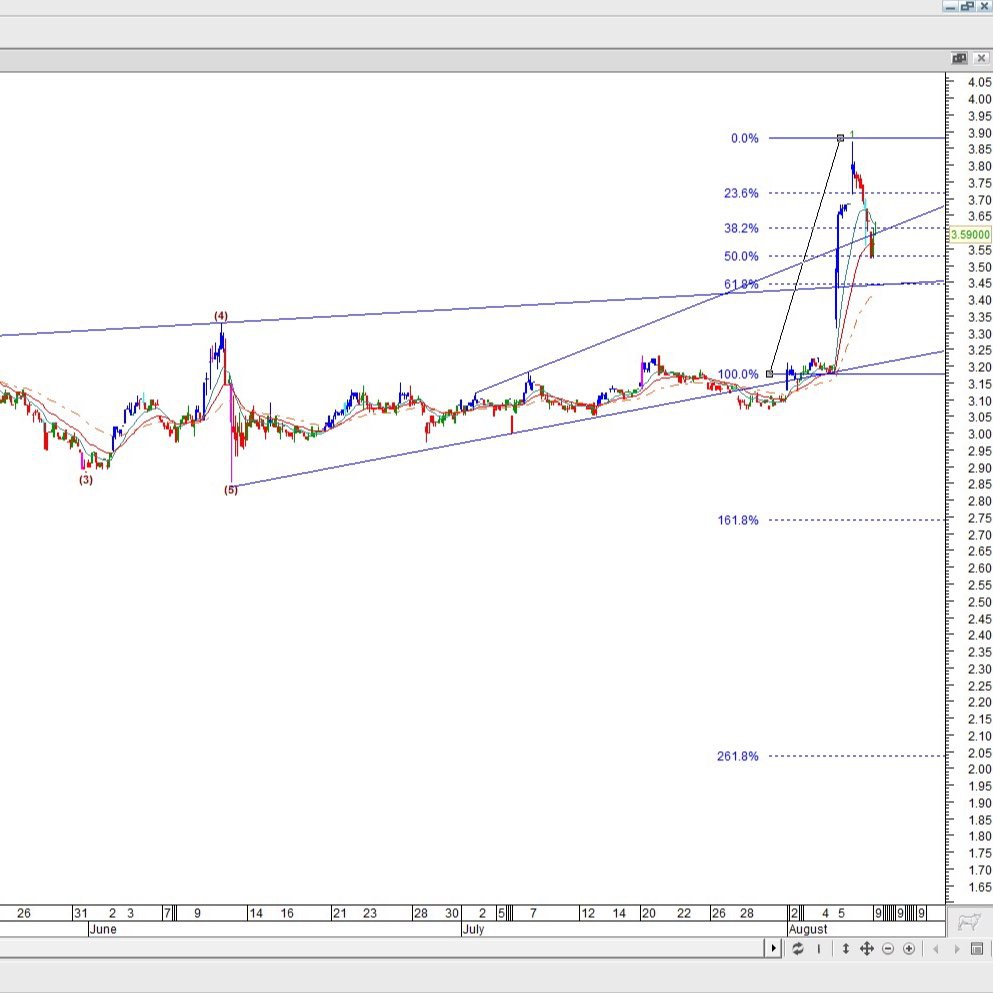
Task: Select the four-way pan arrows tool
Action: [x=866, y=948]
